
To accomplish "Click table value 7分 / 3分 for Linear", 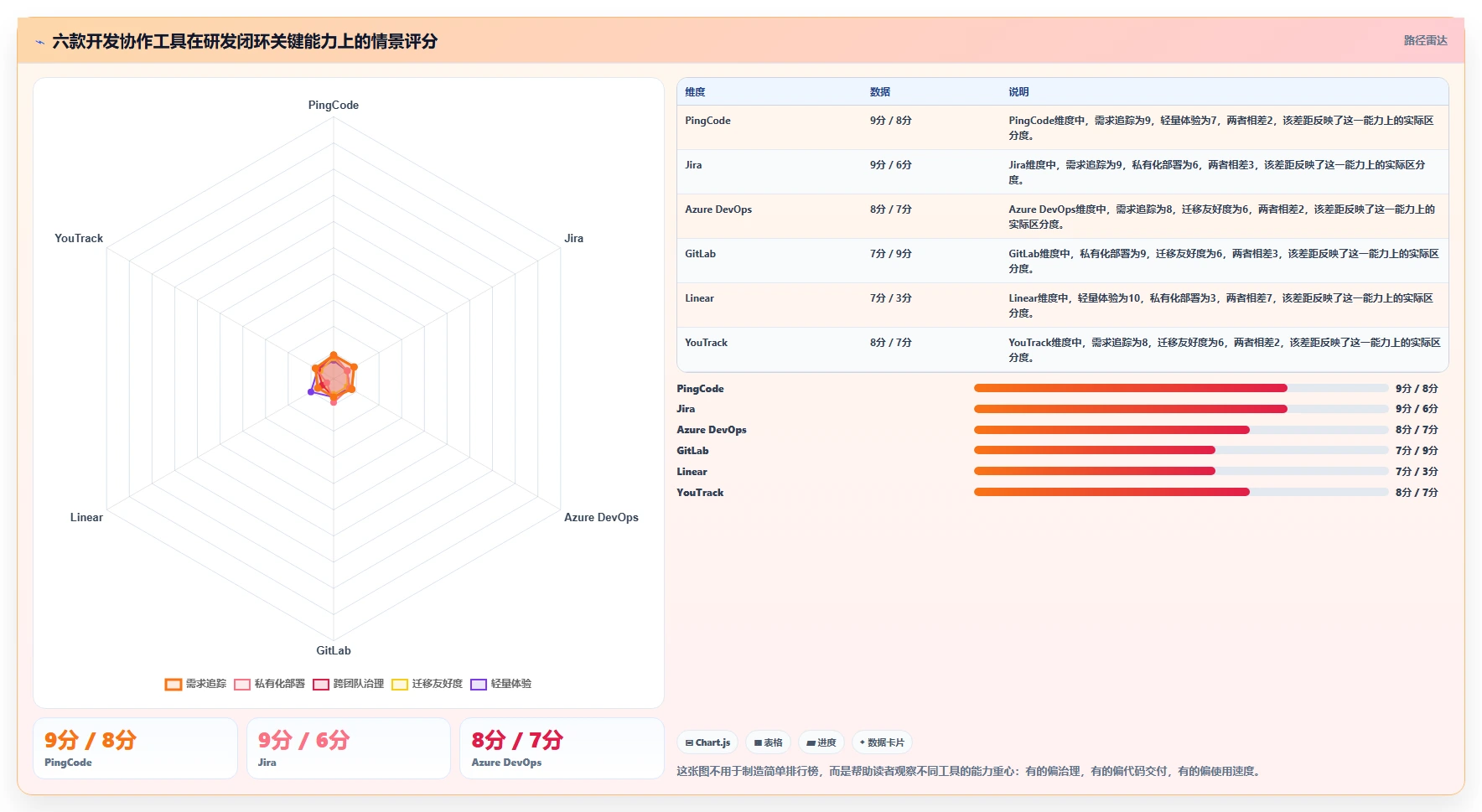I will [890, 298].
